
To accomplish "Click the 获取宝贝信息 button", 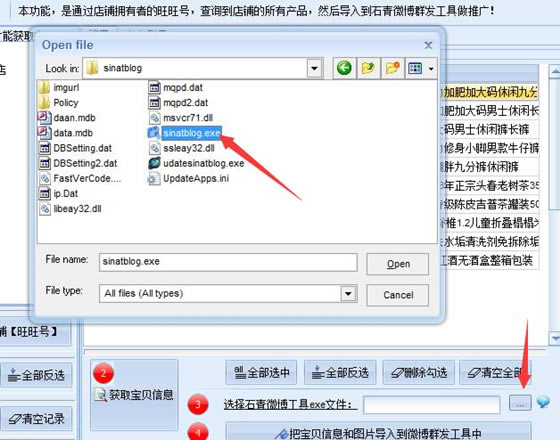I will (x=134, y=395).
